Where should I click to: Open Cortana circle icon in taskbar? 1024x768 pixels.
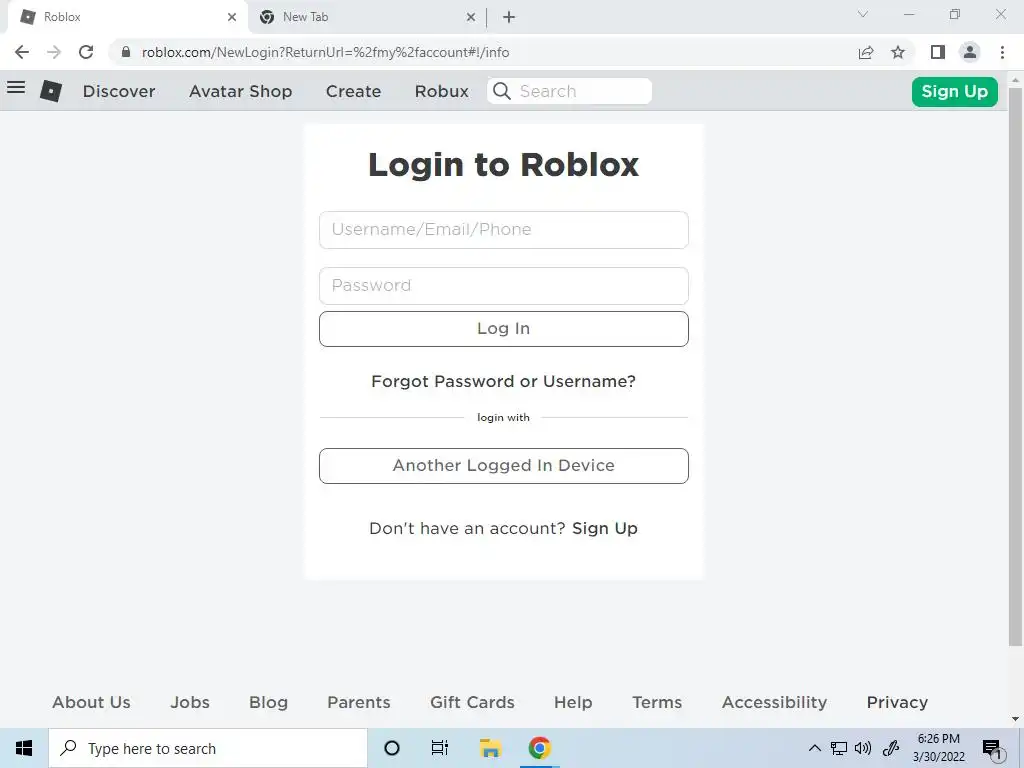click(x=392, y=748)
